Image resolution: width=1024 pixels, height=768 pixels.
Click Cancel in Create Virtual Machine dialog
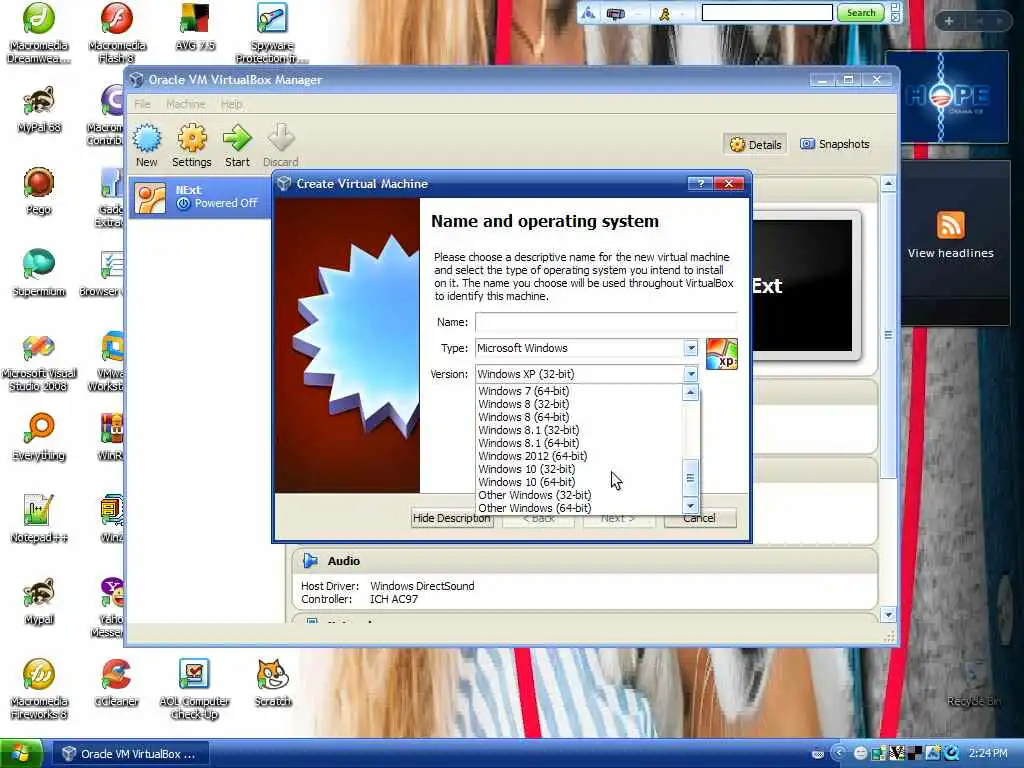(699, 518)
